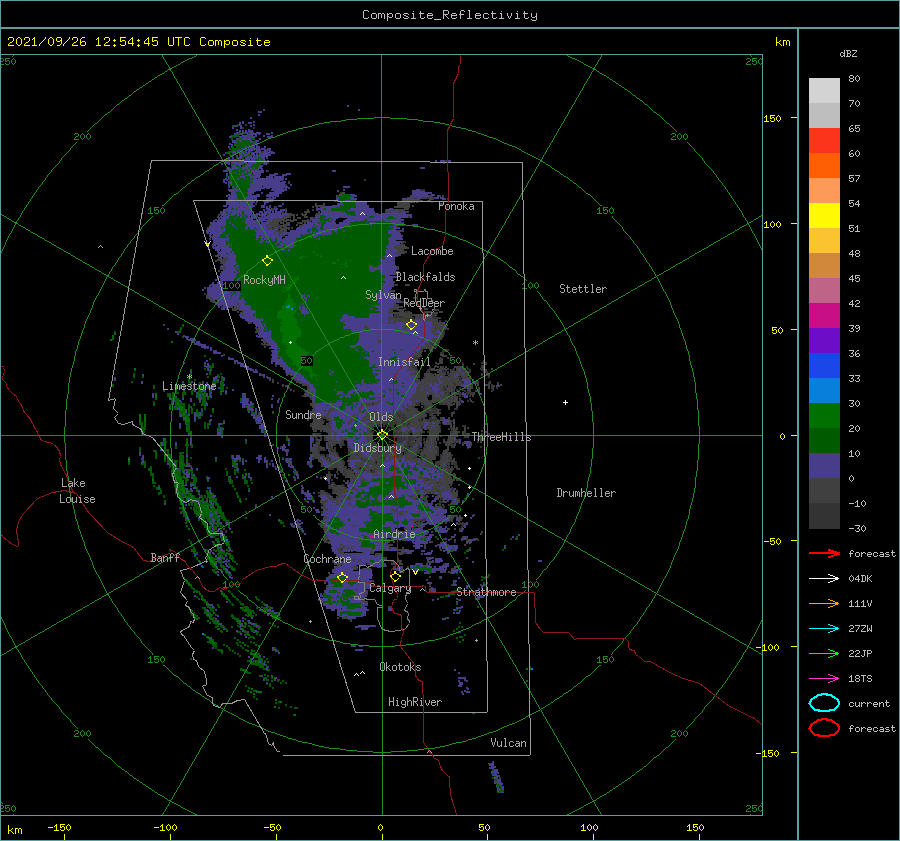Click the yellow diamond marker above Calgary
900x841 pixels.
tap(395, 576)
